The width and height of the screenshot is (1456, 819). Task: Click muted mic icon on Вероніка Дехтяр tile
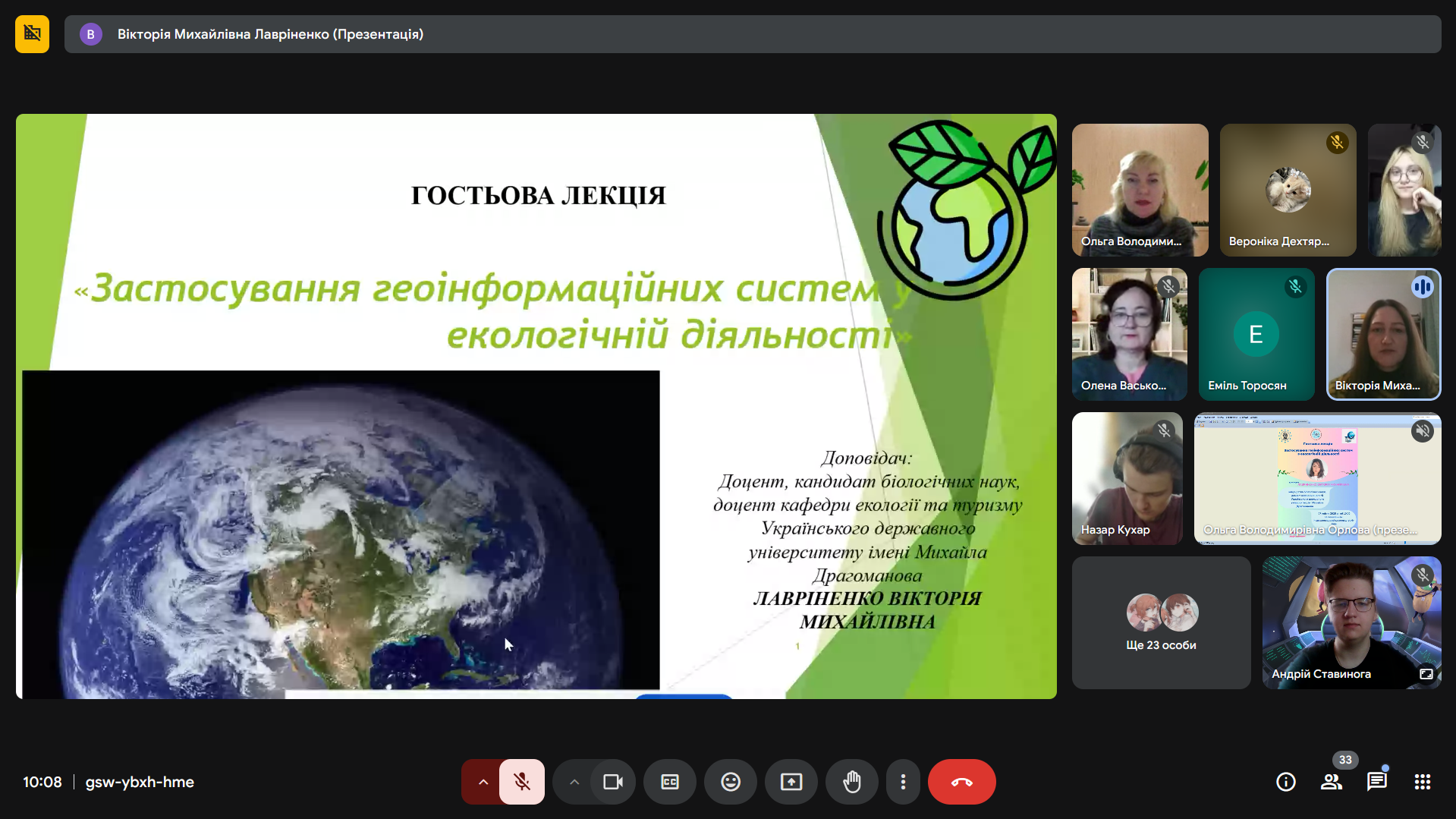[1338, 142]
